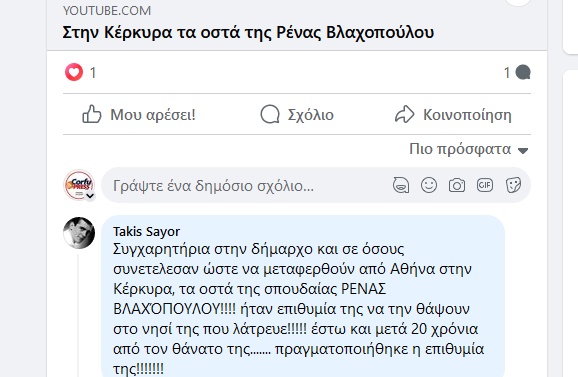
Task: Focus the Γράψτε ένα δημόσιο σχόλιο field
Action: [x=245, y=185]
